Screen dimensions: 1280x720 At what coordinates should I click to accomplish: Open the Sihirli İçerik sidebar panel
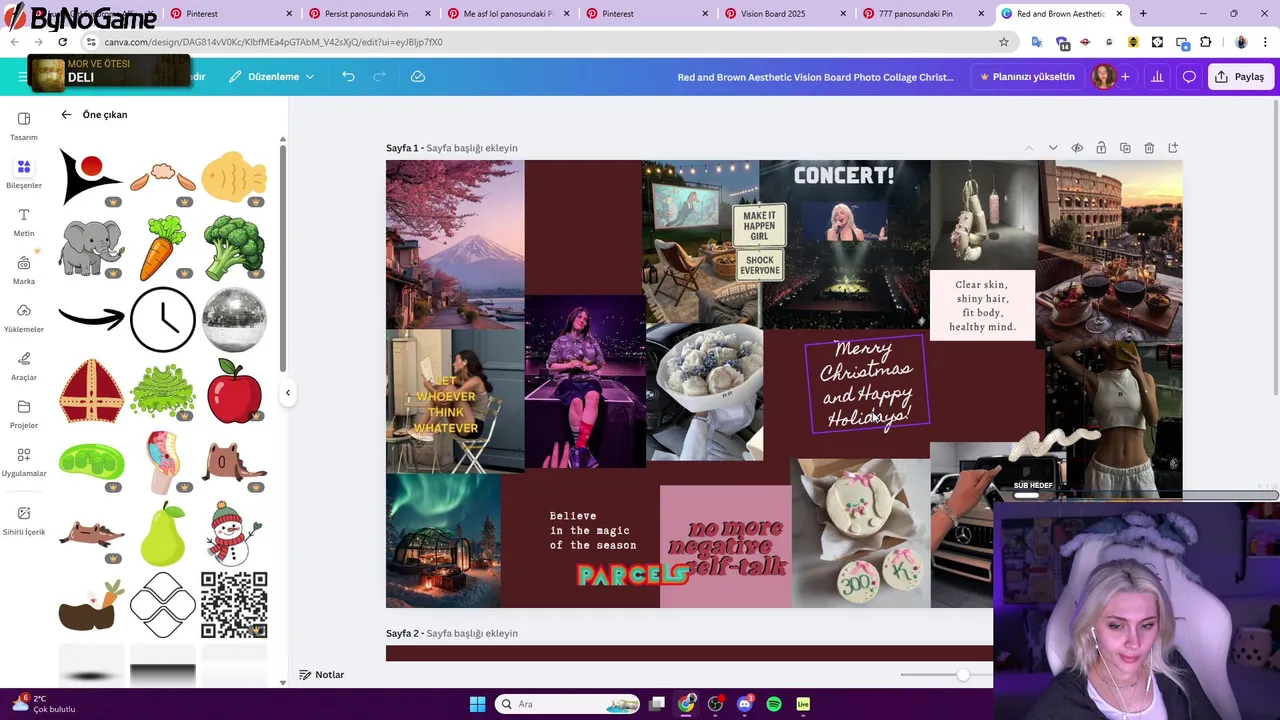pos(23,519)
